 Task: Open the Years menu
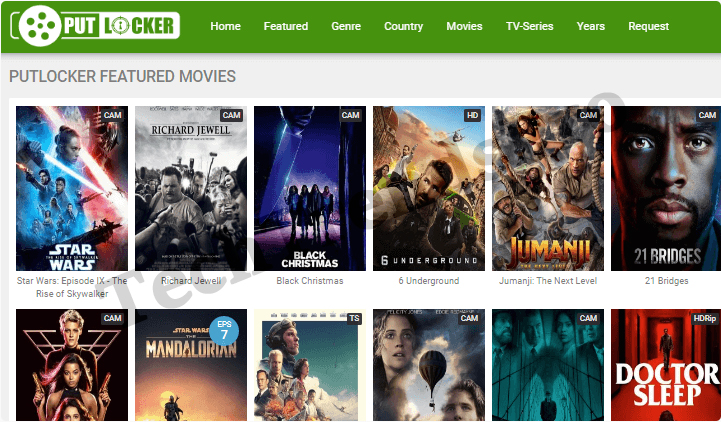pyautogui.click(x=590, y=26)
